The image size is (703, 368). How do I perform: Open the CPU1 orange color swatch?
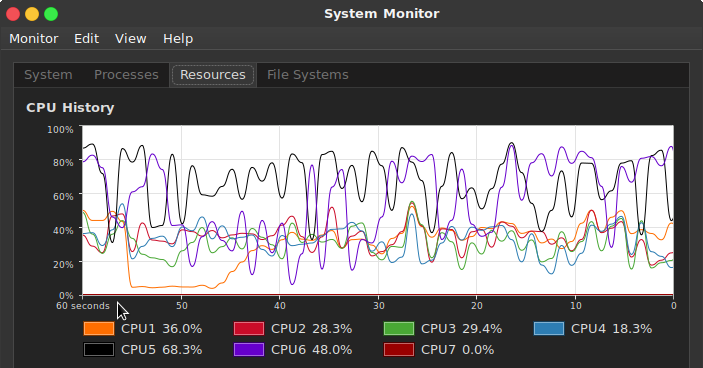point(99,329)
